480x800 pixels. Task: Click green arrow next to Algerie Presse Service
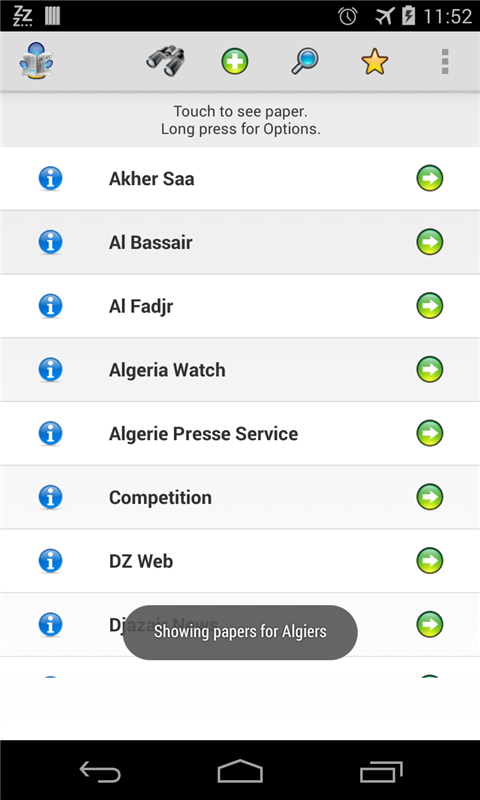point(430,433)
